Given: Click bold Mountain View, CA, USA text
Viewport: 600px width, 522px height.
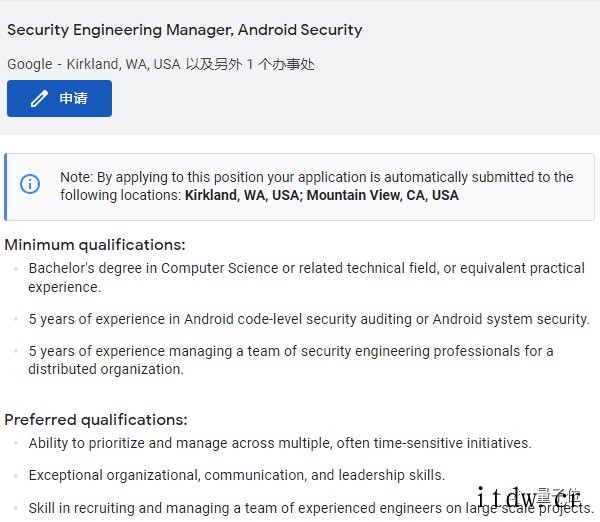Looking at the screenshot, I should pos(383,195).
